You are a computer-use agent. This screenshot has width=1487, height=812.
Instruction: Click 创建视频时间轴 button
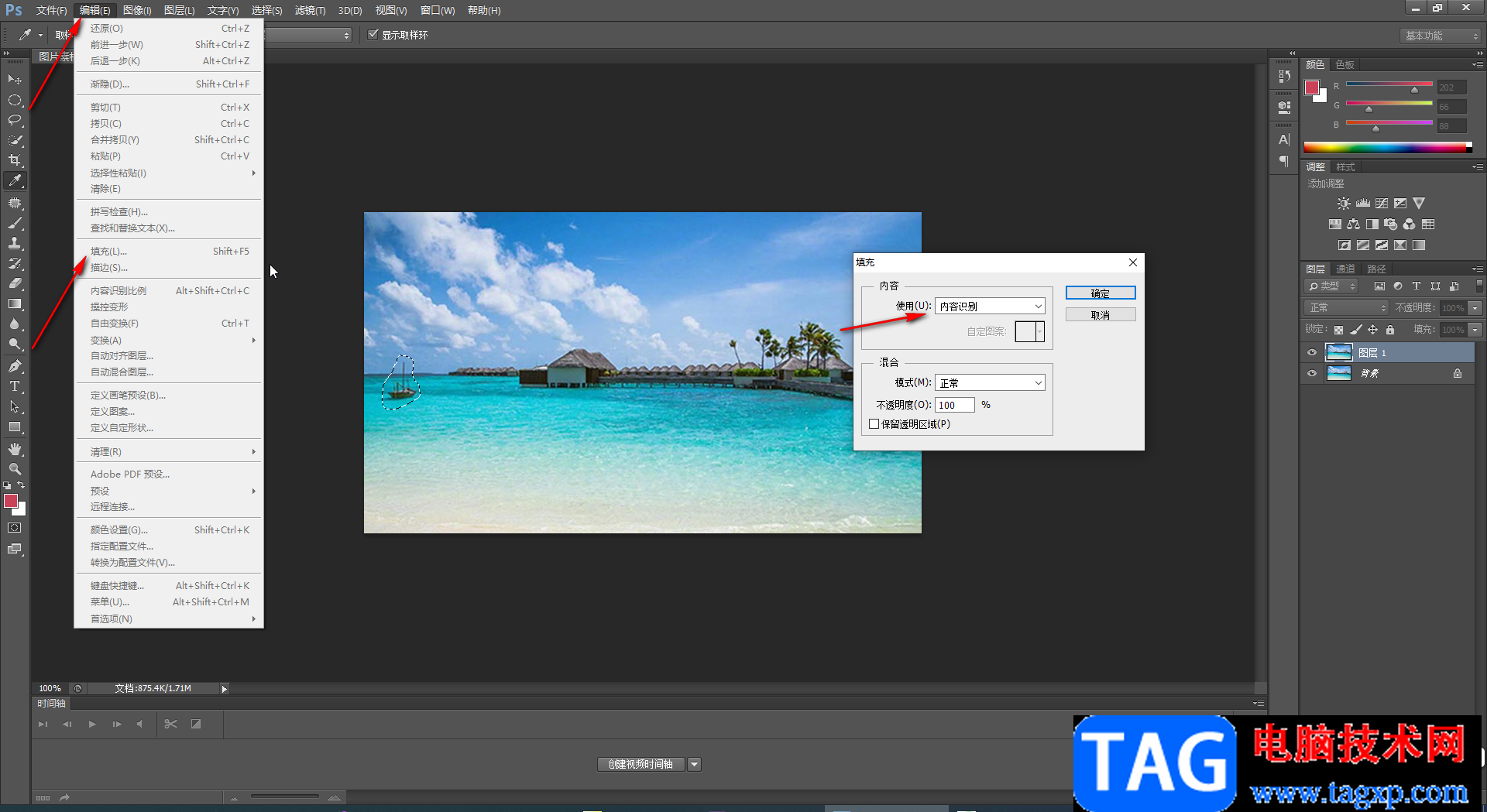(x=641, y=765)
